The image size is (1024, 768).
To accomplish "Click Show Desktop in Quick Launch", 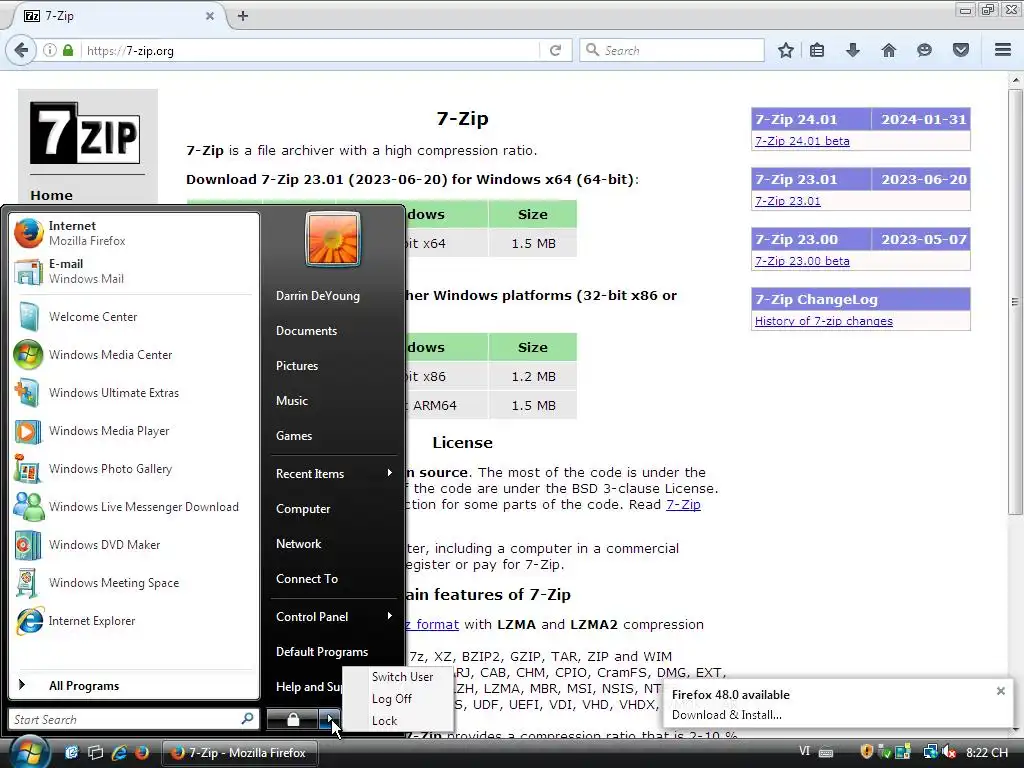I will coord(71,752).
